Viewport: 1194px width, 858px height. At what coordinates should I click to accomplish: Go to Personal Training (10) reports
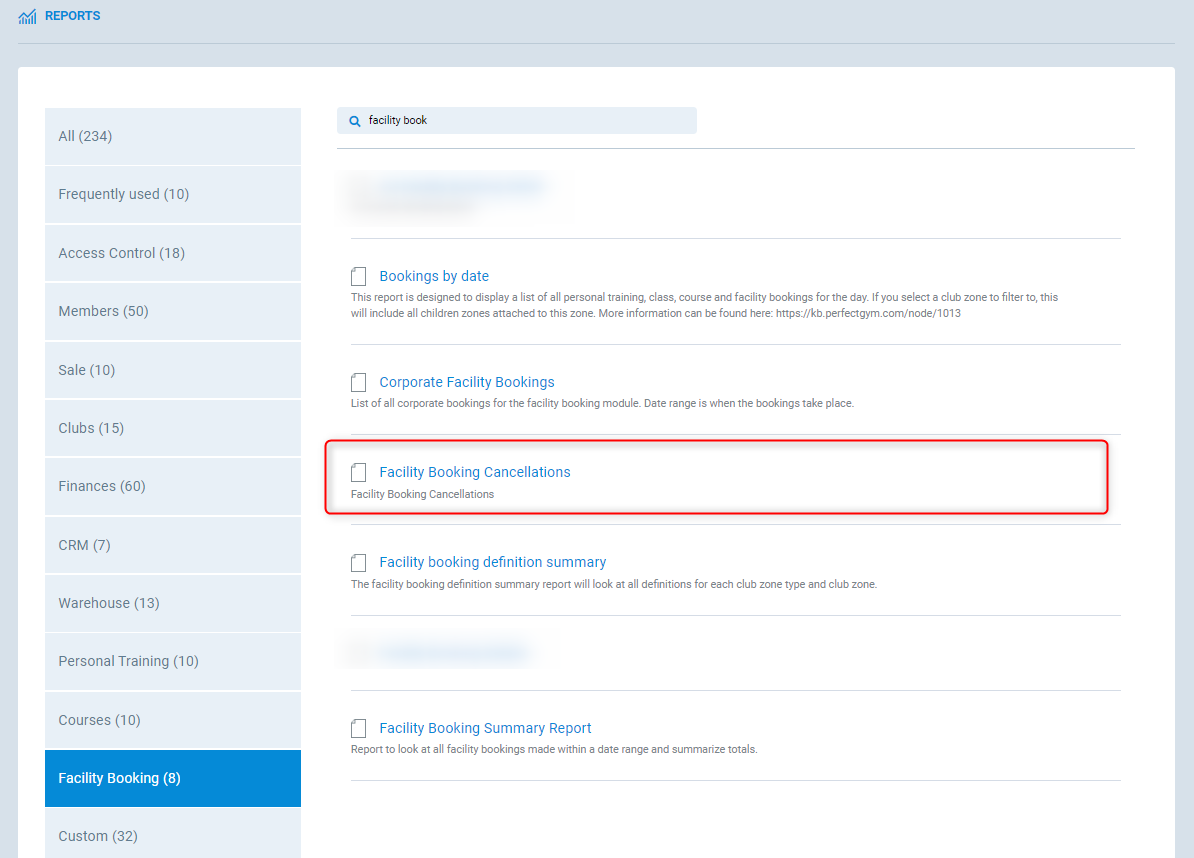172,661
